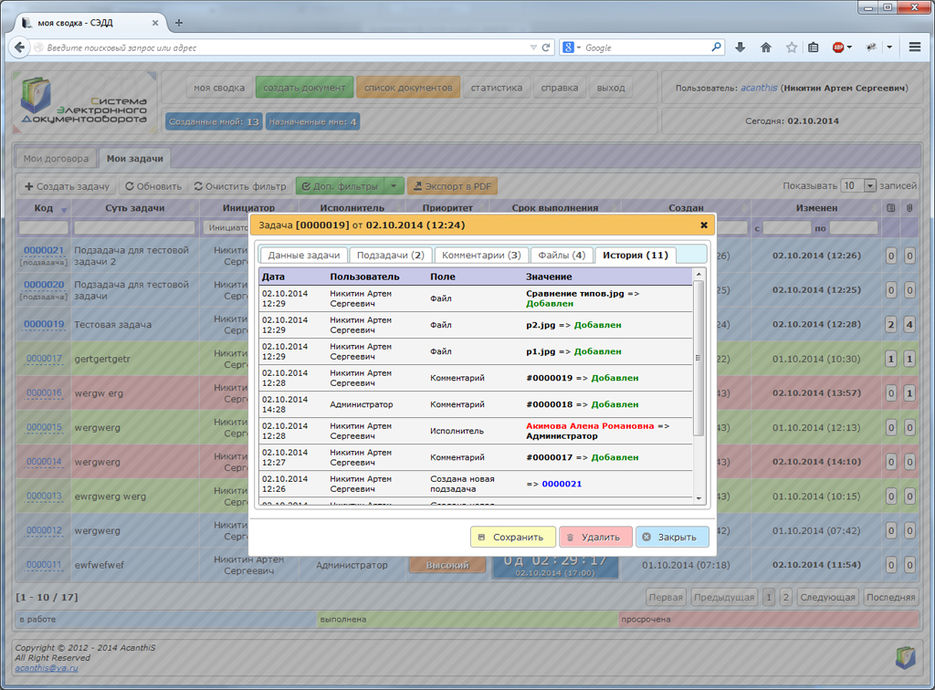
Task: Open task link 0000011
Action: [x=44, y=565]
